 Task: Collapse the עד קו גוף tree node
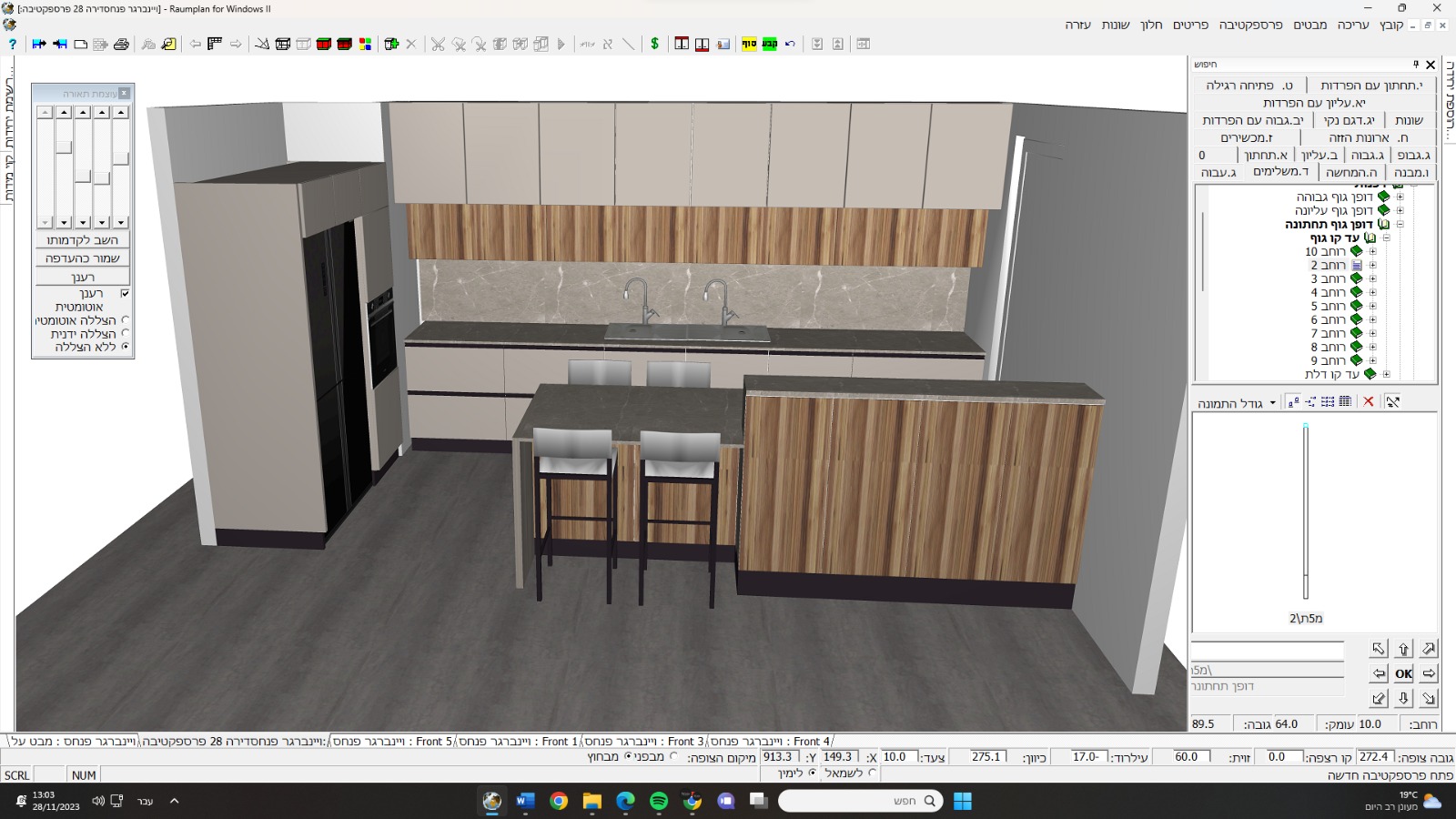(x=1386, y=238)
